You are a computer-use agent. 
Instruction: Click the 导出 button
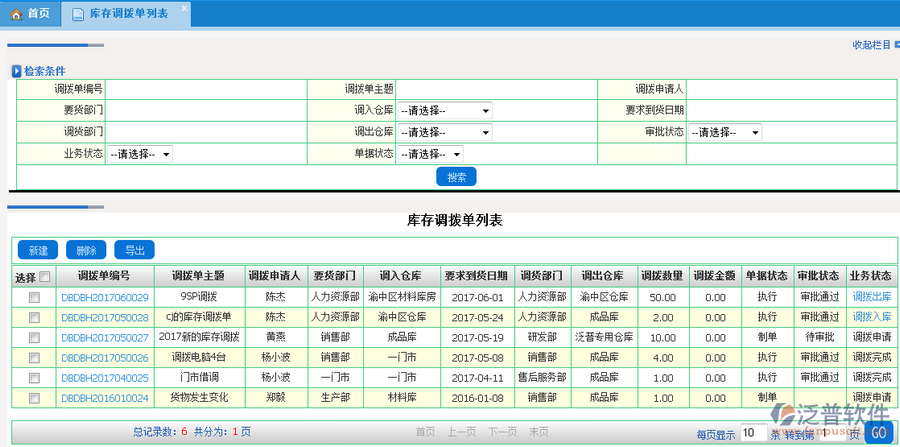134,250
